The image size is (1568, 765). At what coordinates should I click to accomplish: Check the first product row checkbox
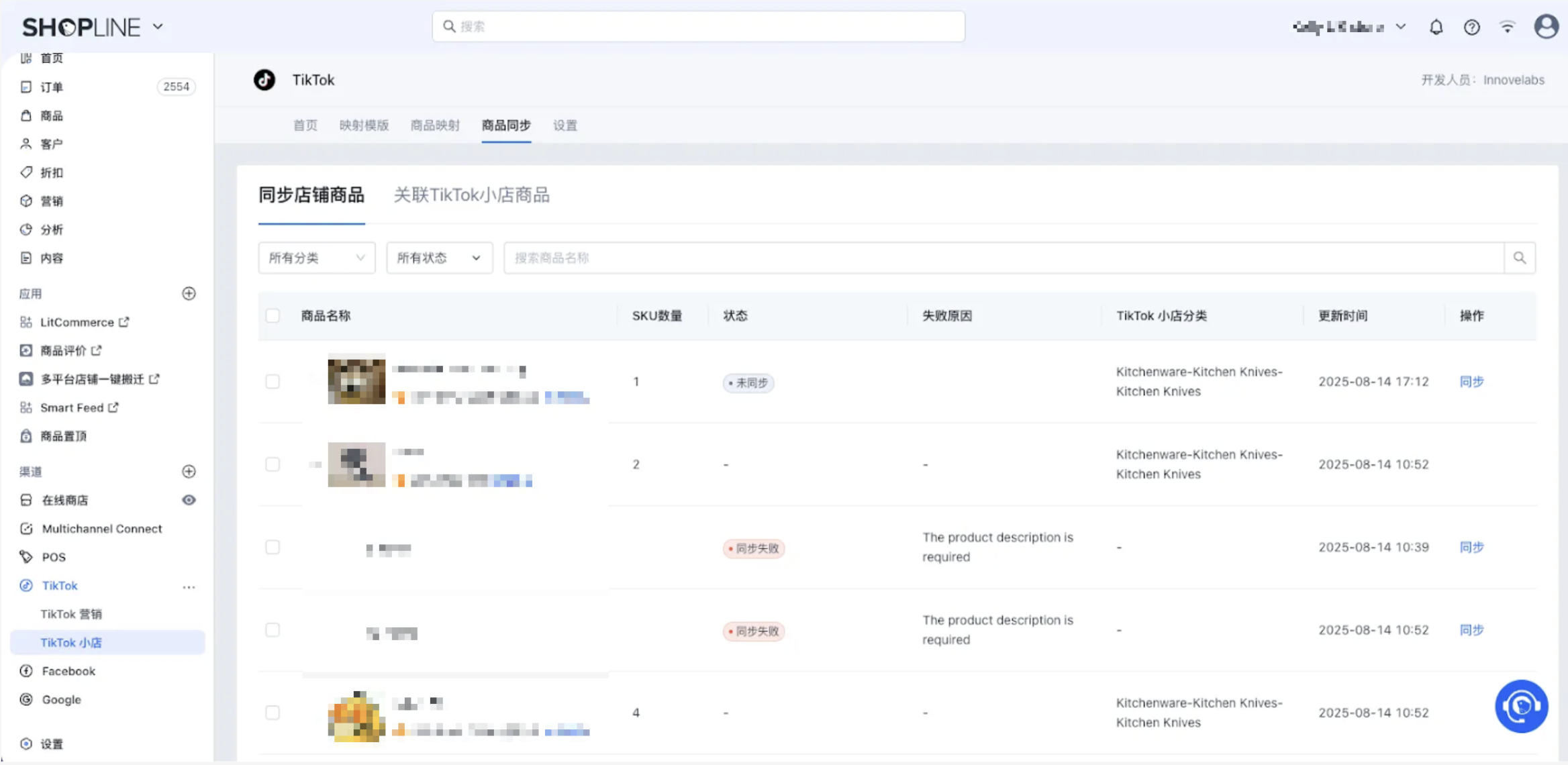(x=273, y=382)
